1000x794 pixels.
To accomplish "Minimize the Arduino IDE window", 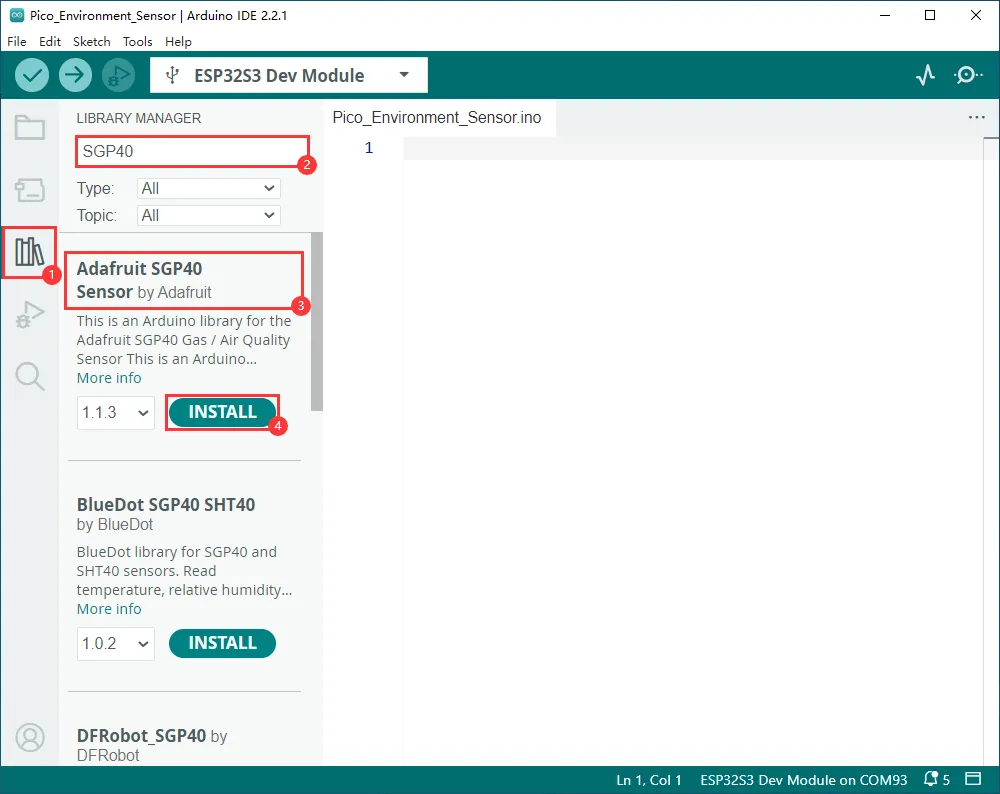I will (x=885, y=15).
